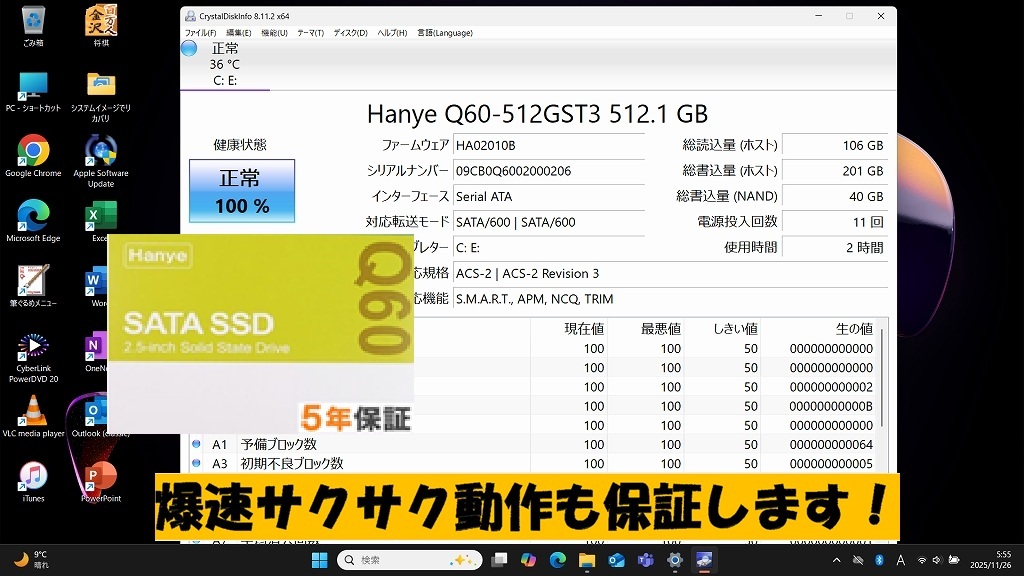Click the 現在値 column header
This screenshot has width=1024, height=576.
[569, 328]
